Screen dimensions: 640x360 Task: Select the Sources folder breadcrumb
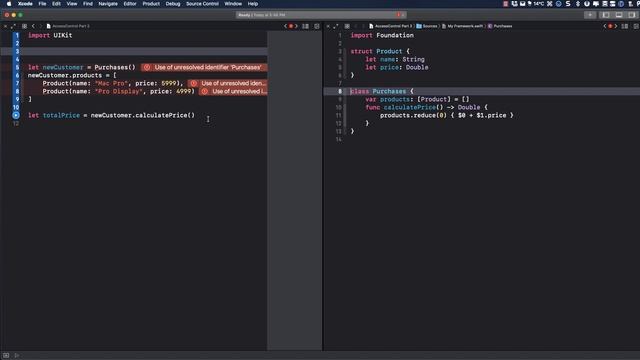(x=427, y=26)
